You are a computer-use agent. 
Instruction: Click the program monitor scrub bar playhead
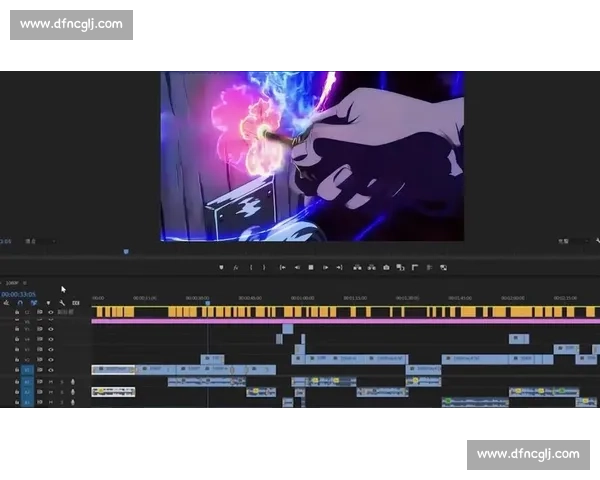pos(126,252)
